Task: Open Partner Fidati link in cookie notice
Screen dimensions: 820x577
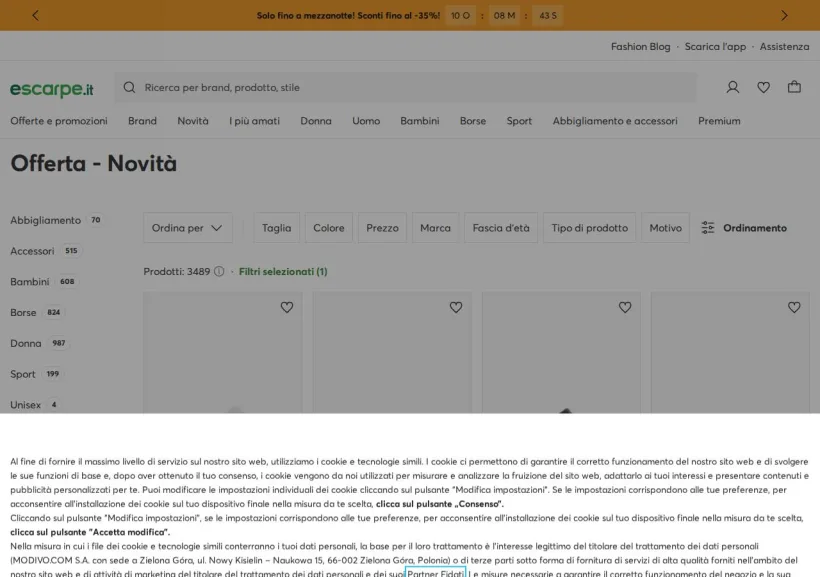Action: [436, 572]
